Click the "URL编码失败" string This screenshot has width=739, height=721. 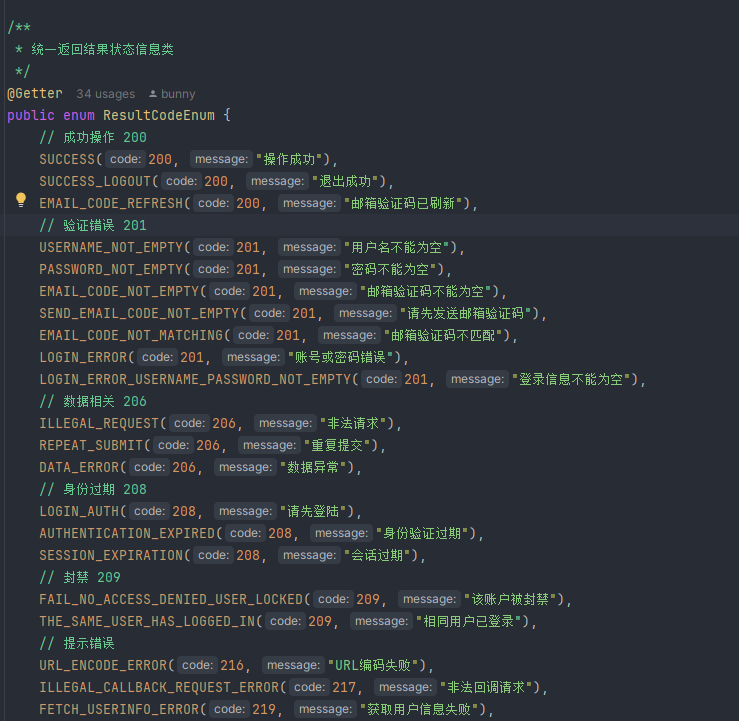373,665
